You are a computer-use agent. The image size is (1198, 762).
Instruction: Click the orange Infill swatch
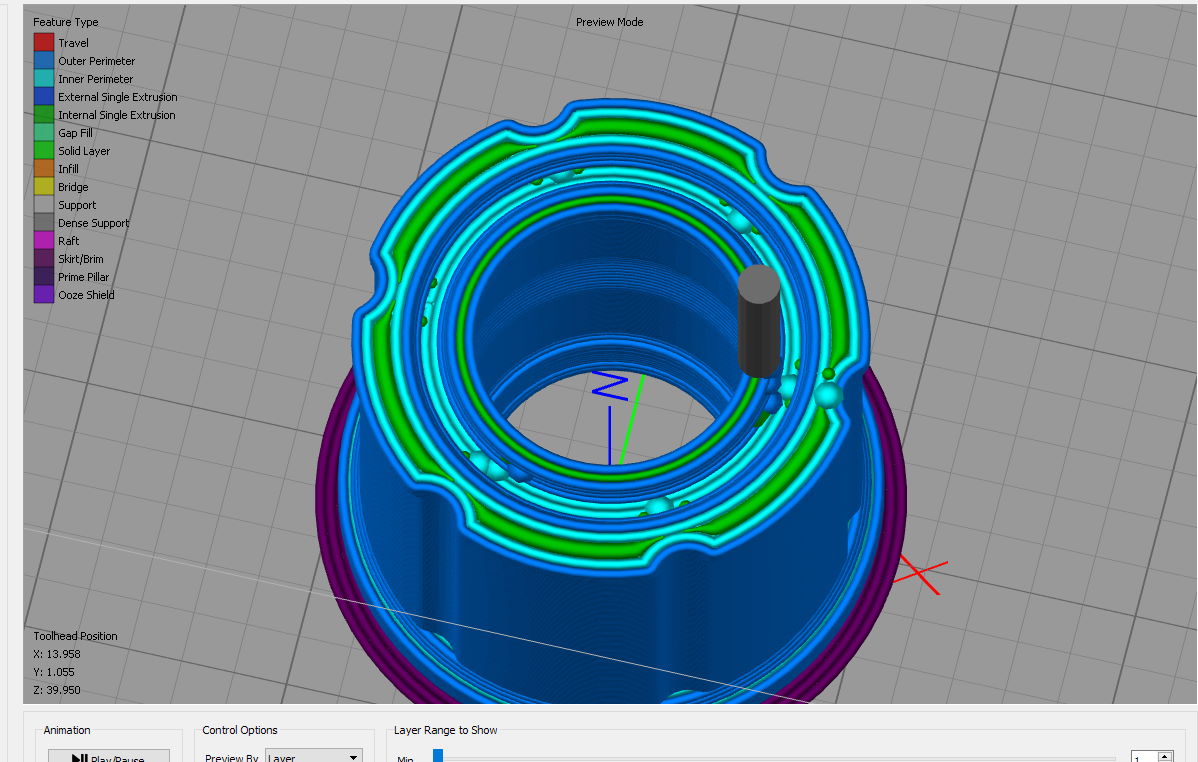44,169
